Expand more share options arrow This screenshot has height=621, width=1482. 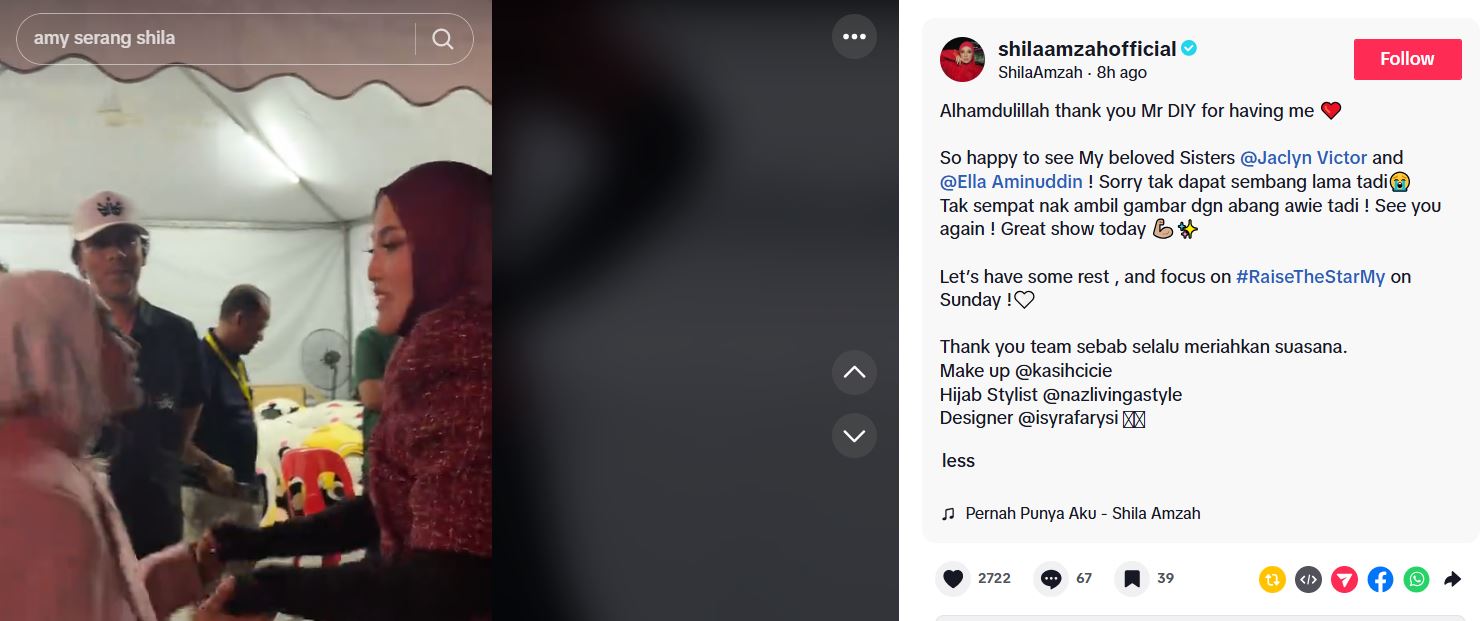click(1453, 579)
